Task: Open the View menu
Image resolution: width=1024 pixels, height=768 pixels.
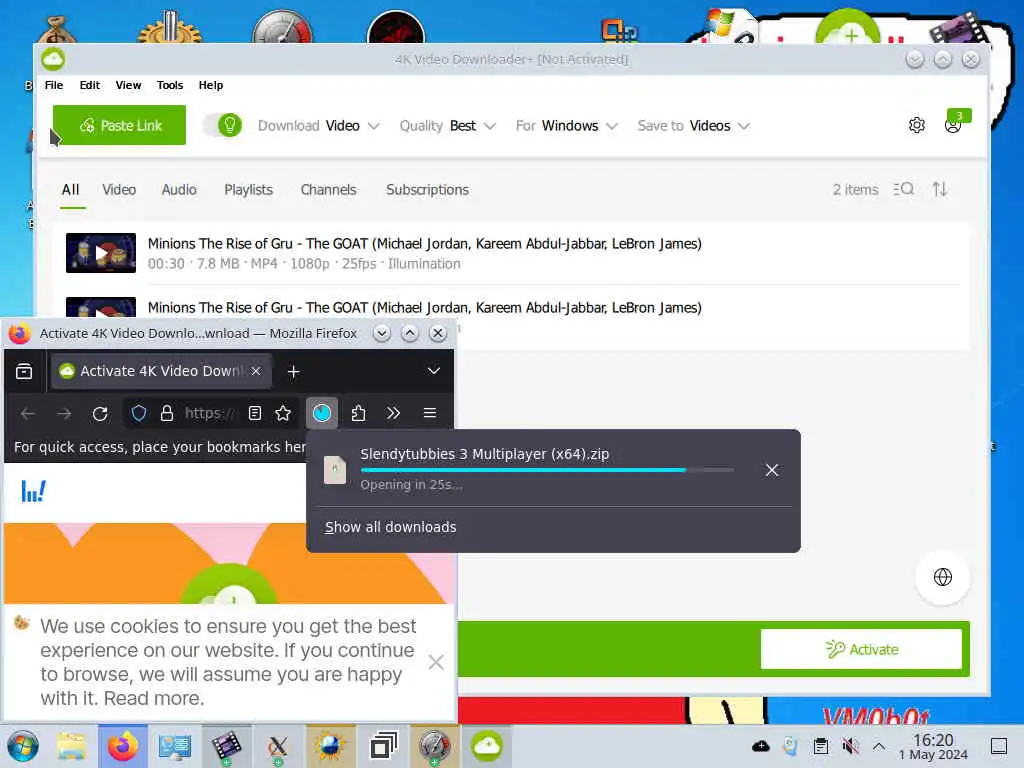Action: (128, 85)
